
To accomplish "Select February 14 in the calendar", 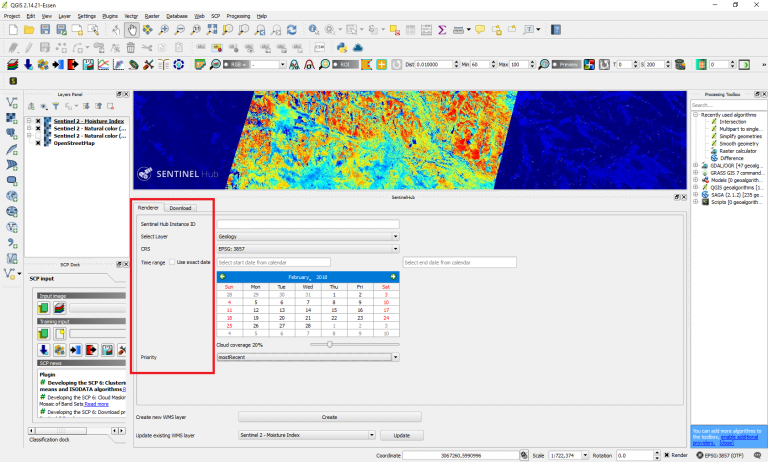I will click(308, 310).
